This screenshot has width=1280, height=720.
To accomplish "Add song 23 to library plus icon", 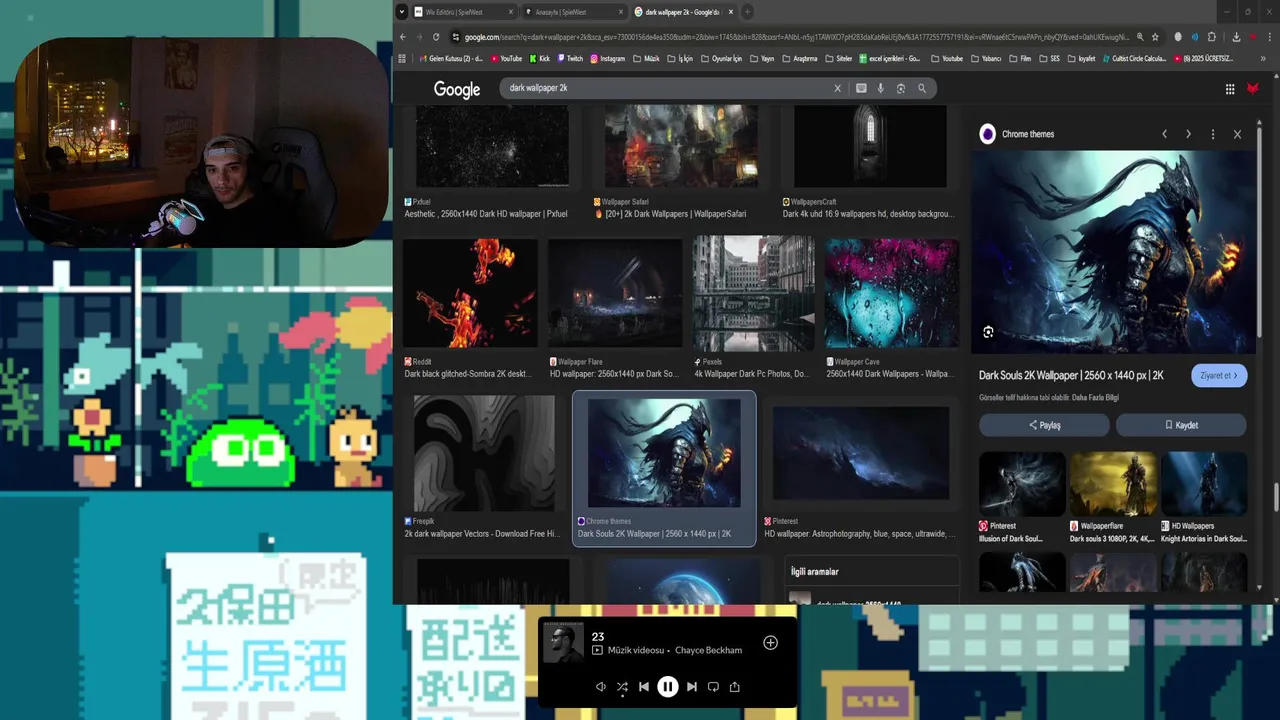I will coord(770,643).
